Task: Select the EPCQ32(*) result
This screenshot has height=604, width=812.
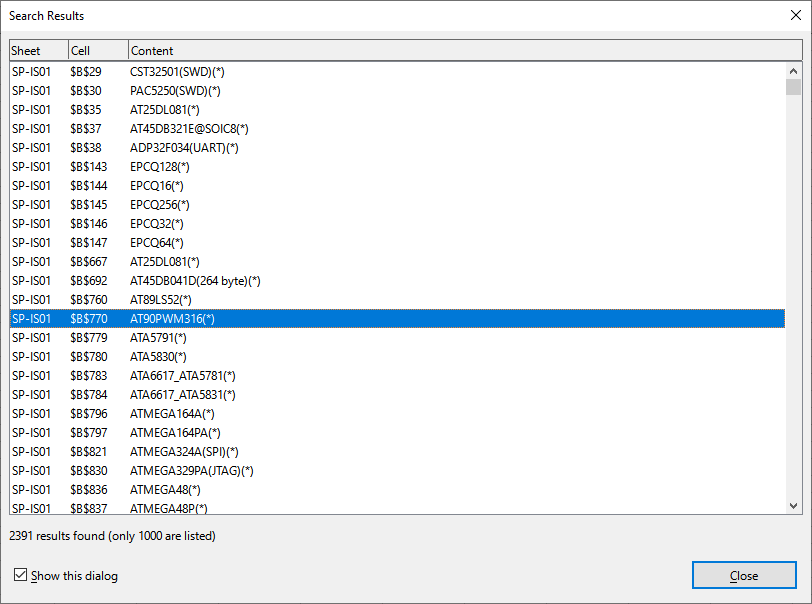Action: [397, 224]
